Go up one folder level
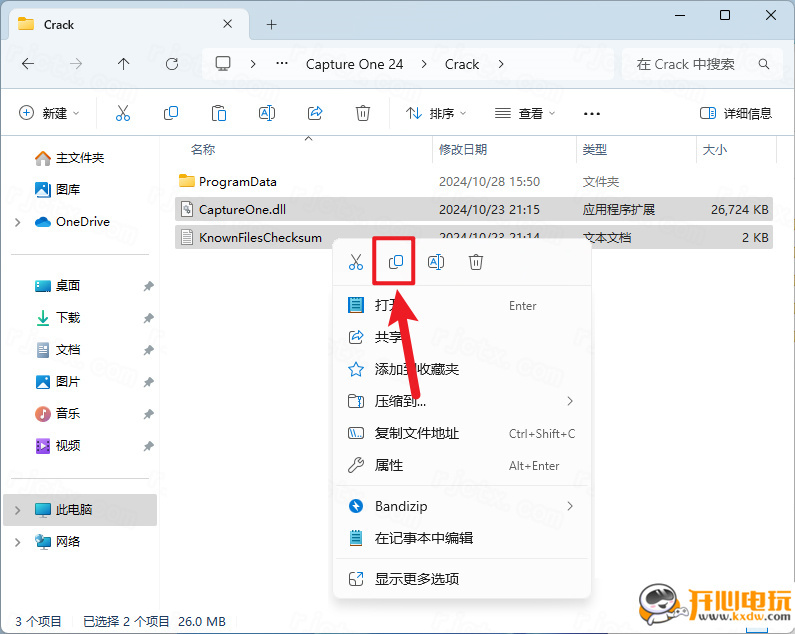 123,64
